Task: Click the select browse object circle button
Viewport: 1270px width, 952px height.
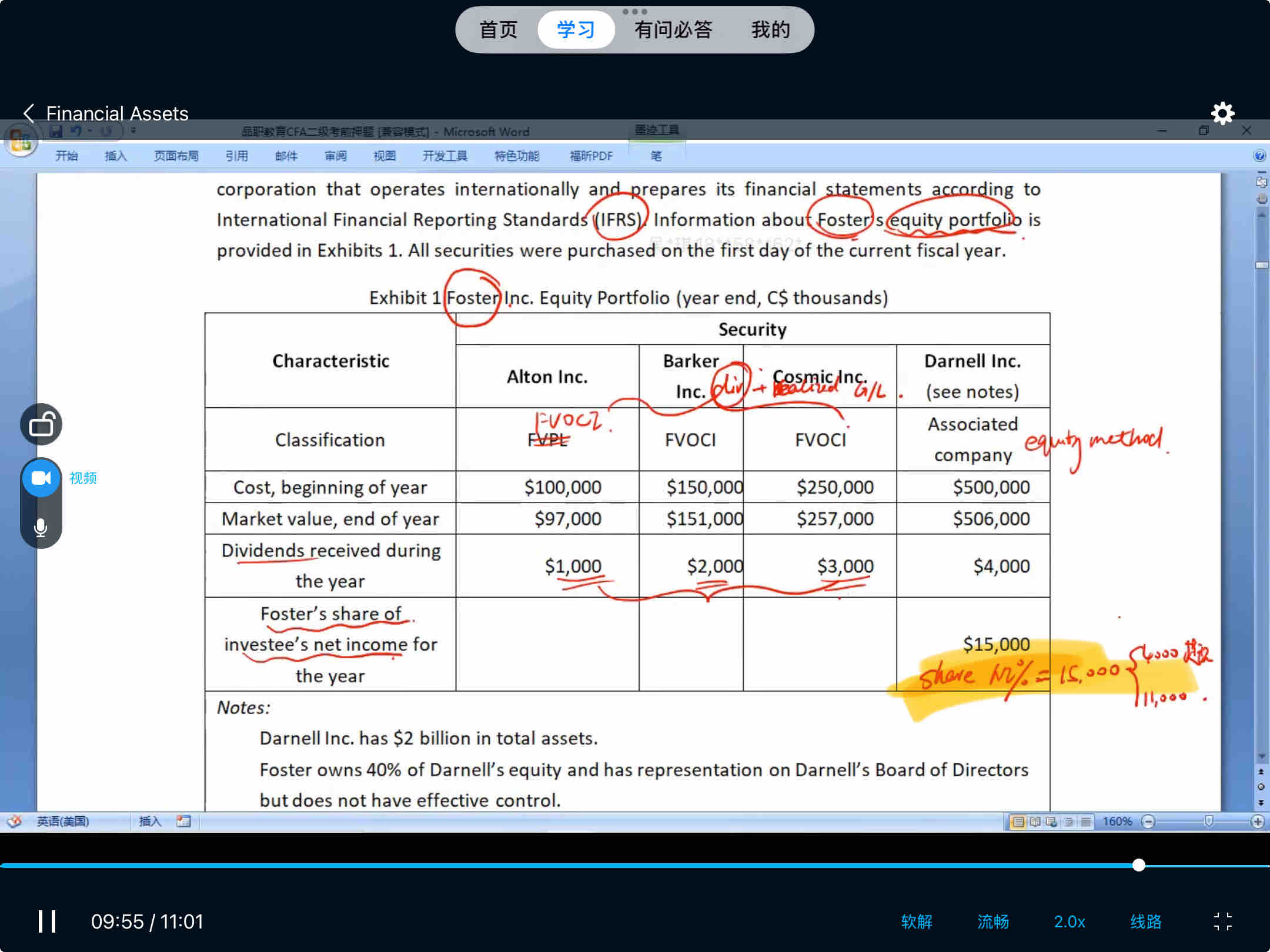Action: point(1261,786)
